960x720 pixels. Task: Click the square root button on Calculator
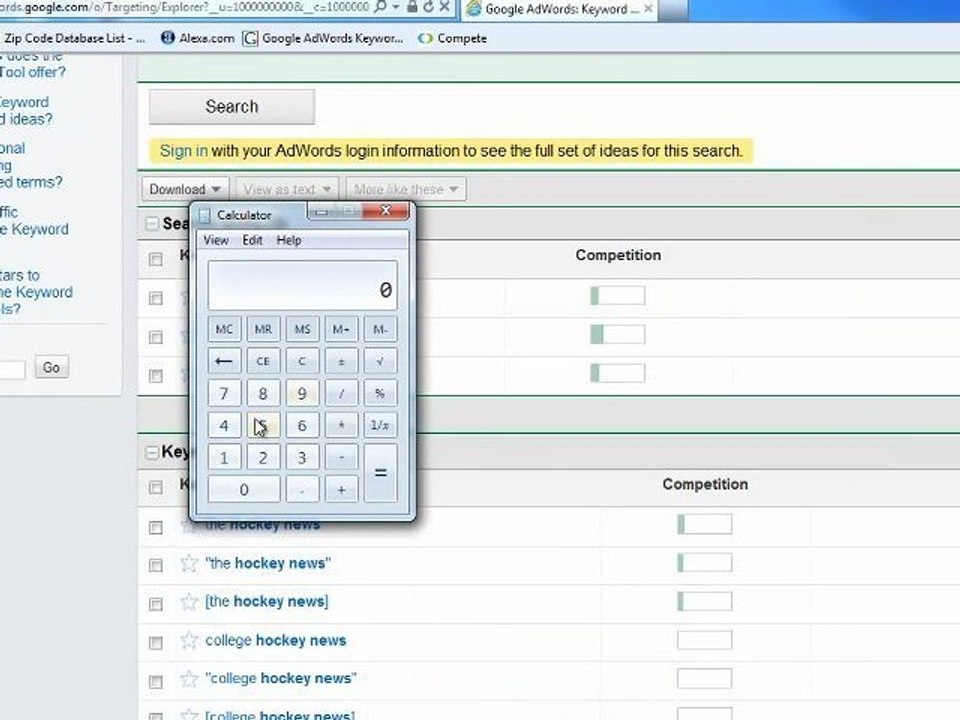click(380, 361)
